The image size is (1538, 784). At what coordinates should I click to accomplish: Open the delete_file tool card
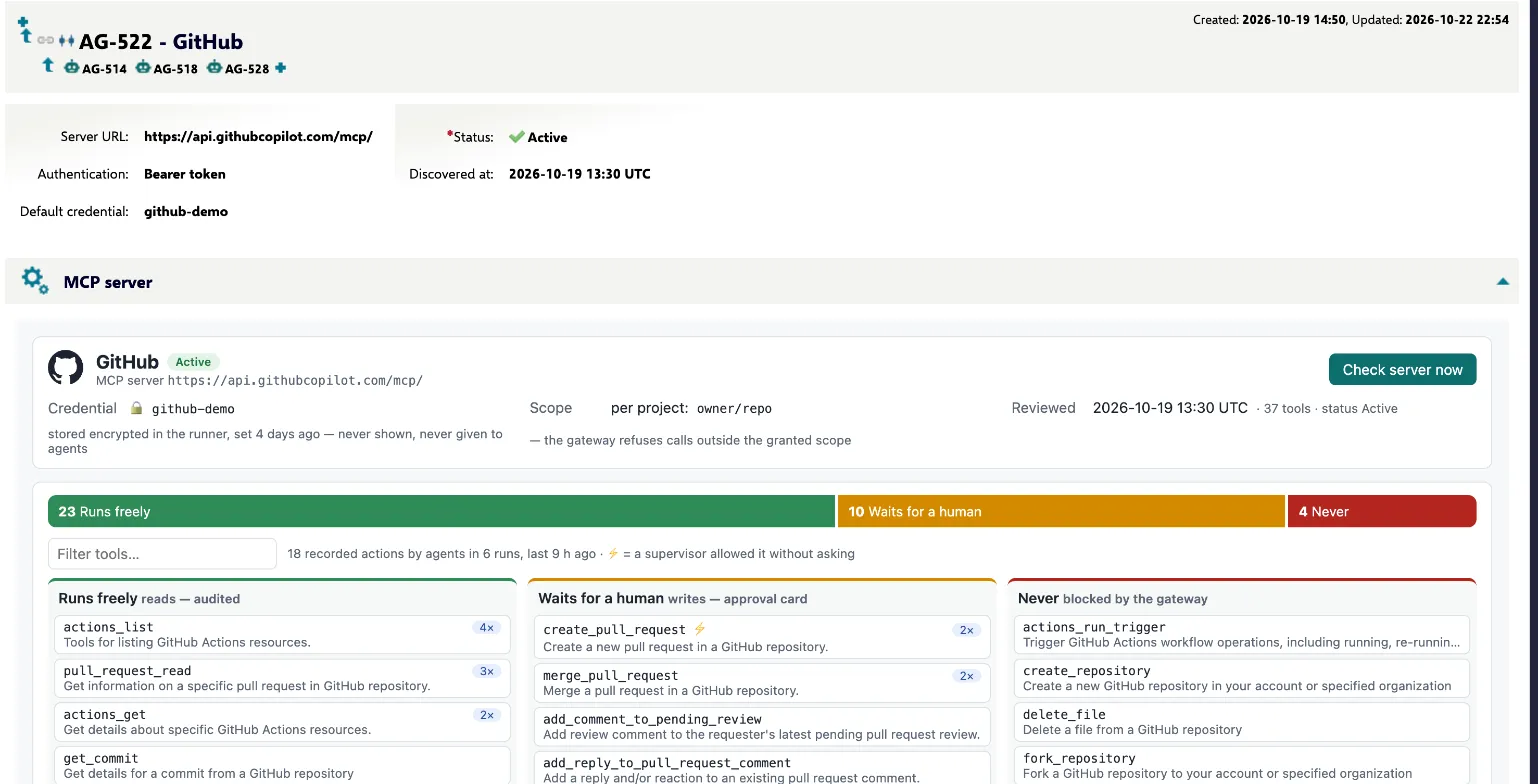[x=1242, y=722]
